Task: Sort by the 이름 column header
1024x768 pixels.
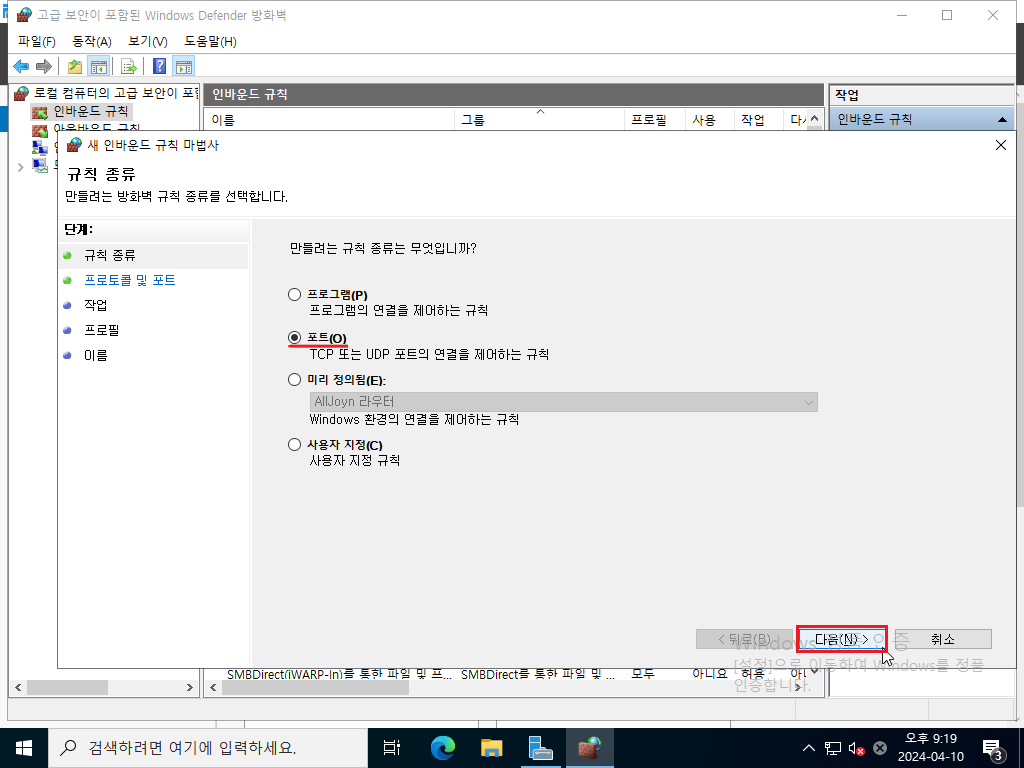Action: point(329,120)
